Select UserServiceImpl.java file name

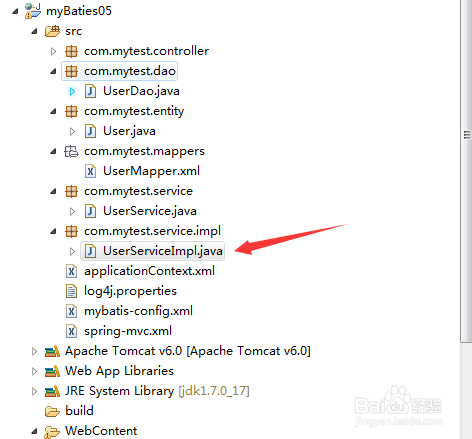pos(163,251)
